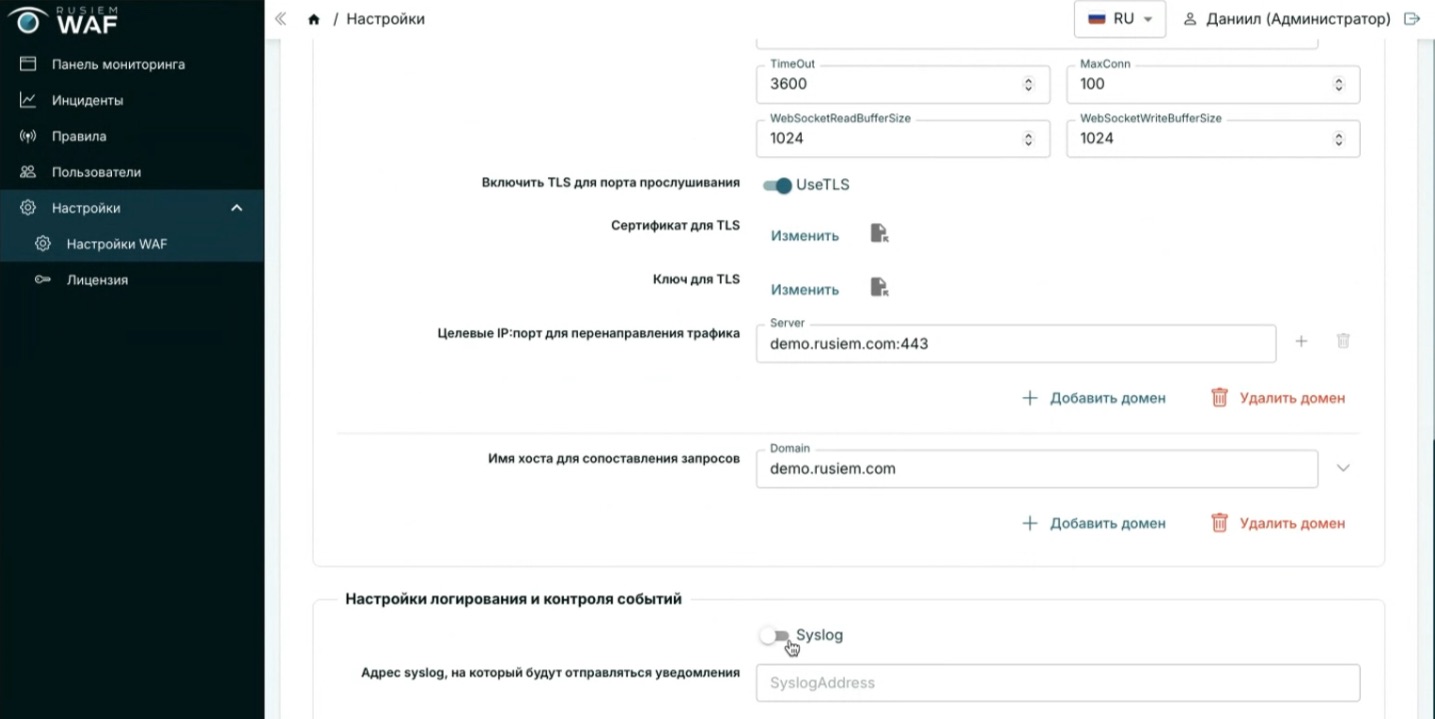
Task: Open the Лицензия menu item
Action: click(x=96, y=280)
